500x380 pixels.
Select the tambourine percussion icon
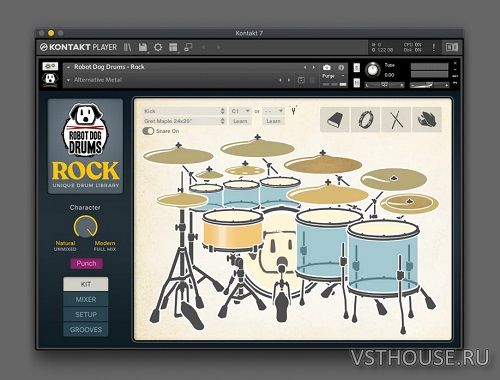tap(366, 119)
